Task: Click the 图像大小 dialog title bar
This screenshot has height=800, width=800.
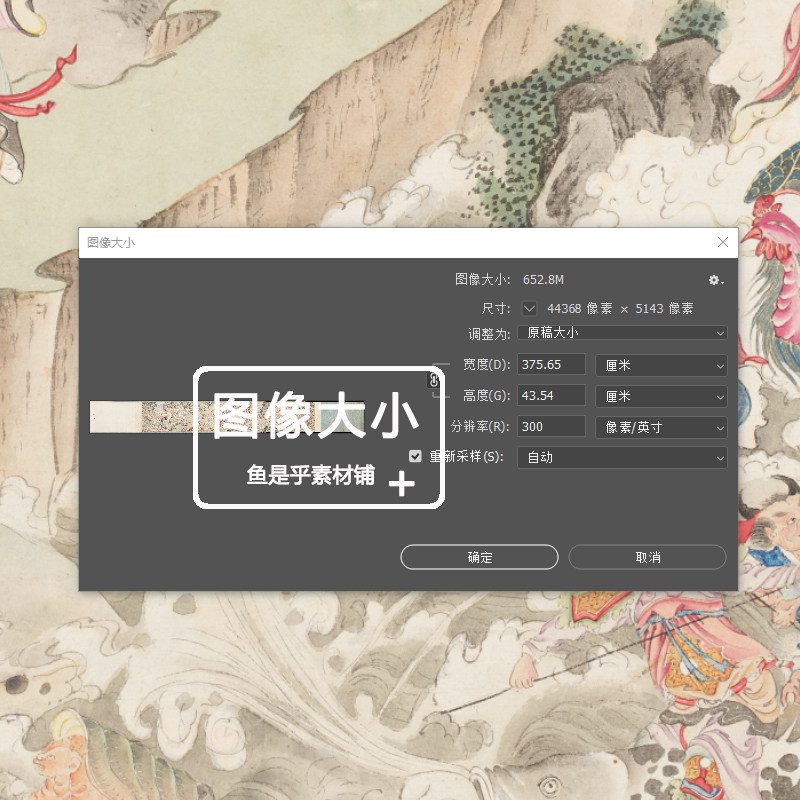Action: (300, 242)
